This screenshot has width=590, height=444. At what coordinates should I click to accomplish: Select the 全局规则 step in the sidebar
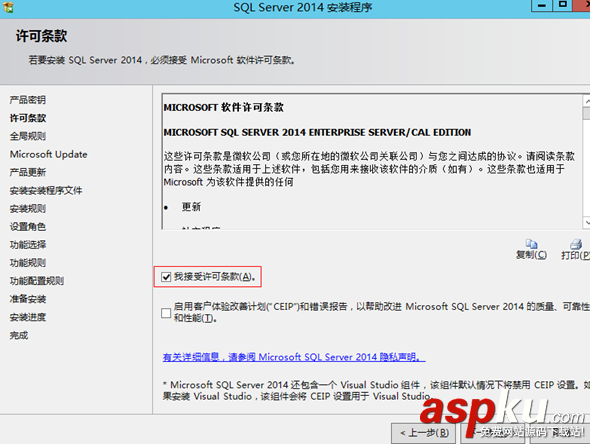click(x=27, y=136)
